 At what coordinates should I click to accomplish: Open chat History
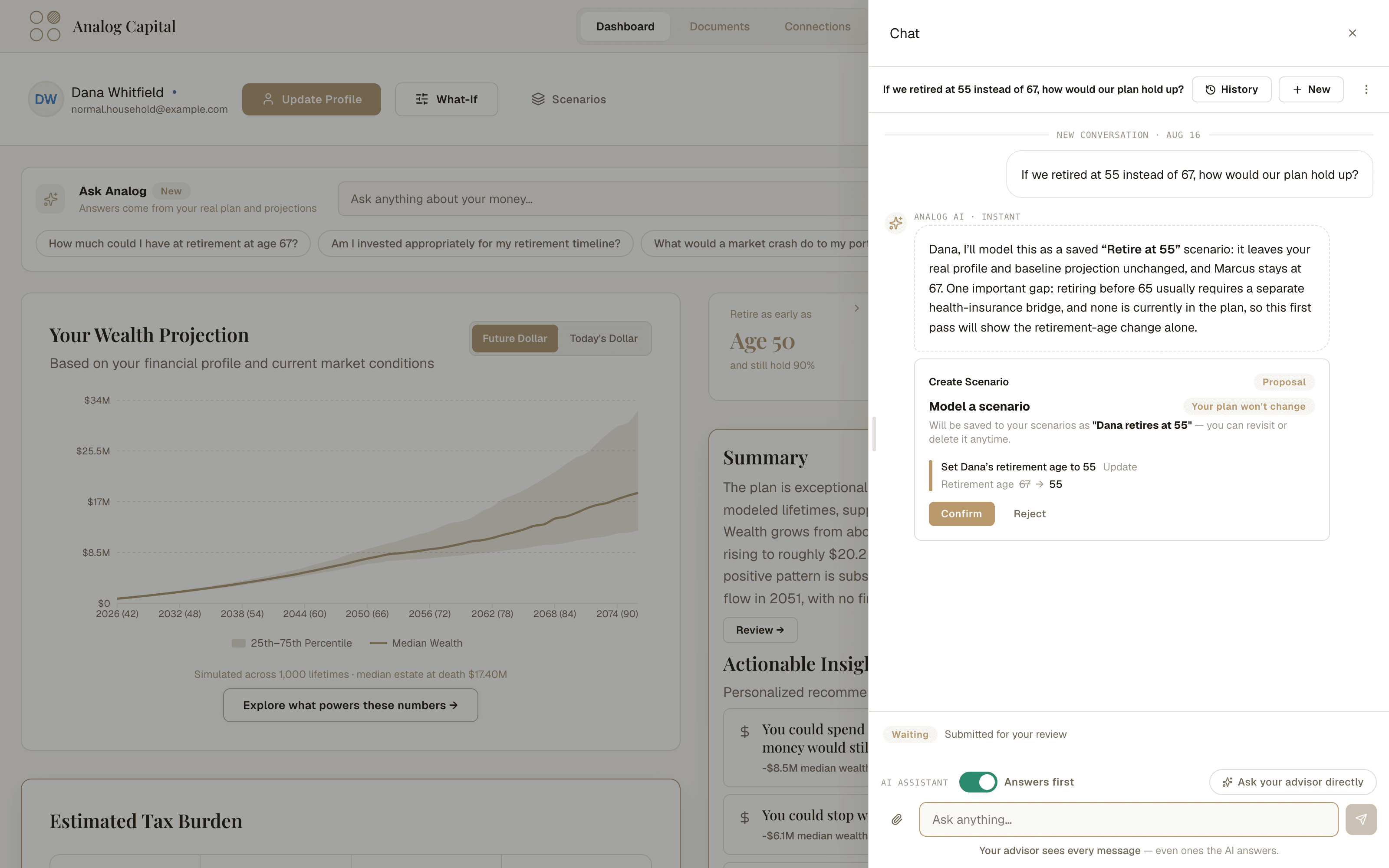click(x=1231, y=89)
